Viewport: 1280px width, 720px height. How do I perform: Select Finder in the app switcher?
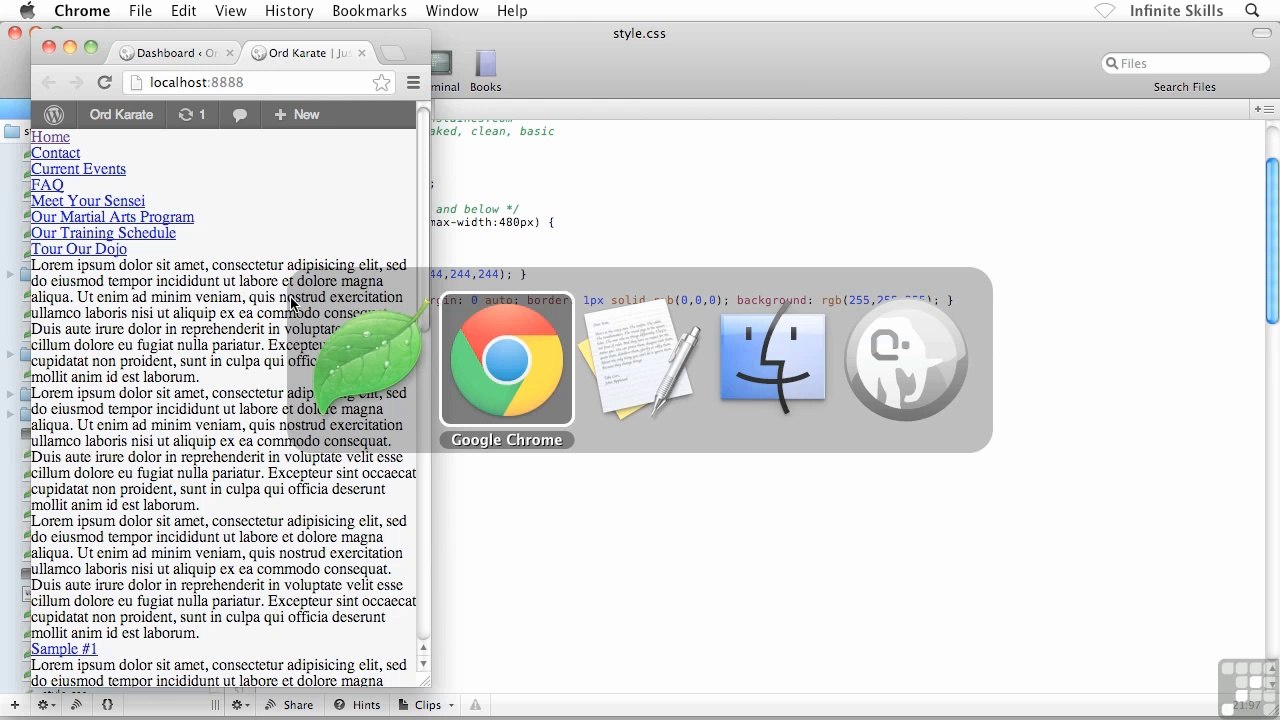773,358
